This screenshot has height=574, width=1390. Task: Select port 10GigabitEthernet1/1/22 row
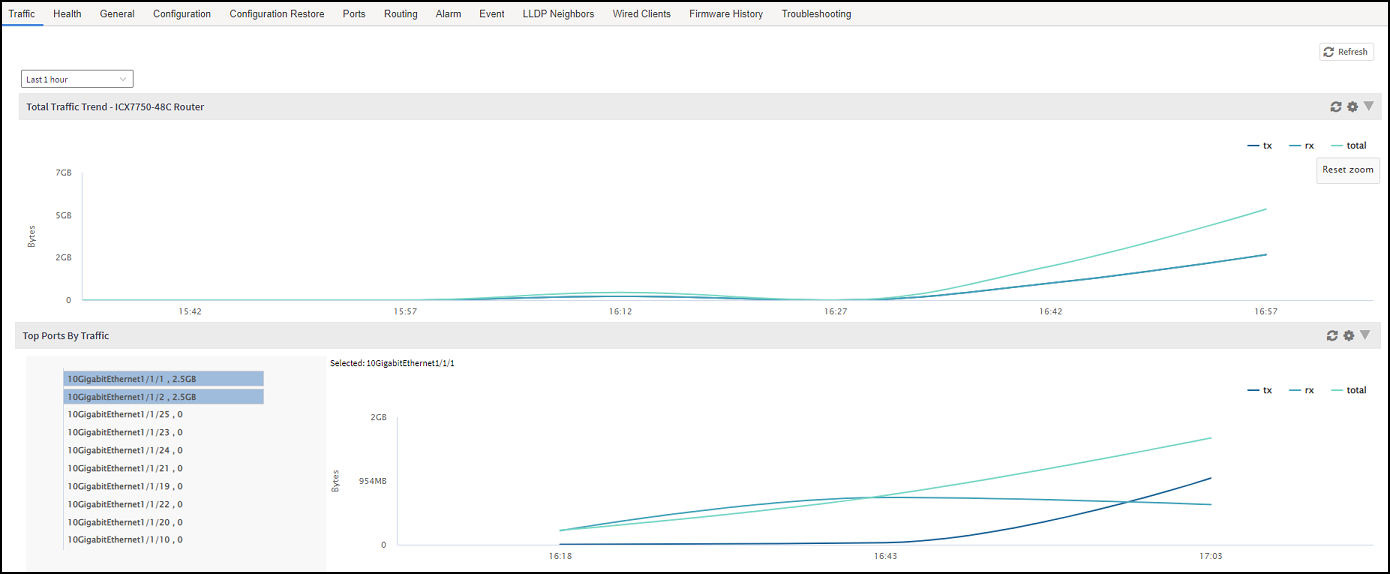(x=125, y=504)
